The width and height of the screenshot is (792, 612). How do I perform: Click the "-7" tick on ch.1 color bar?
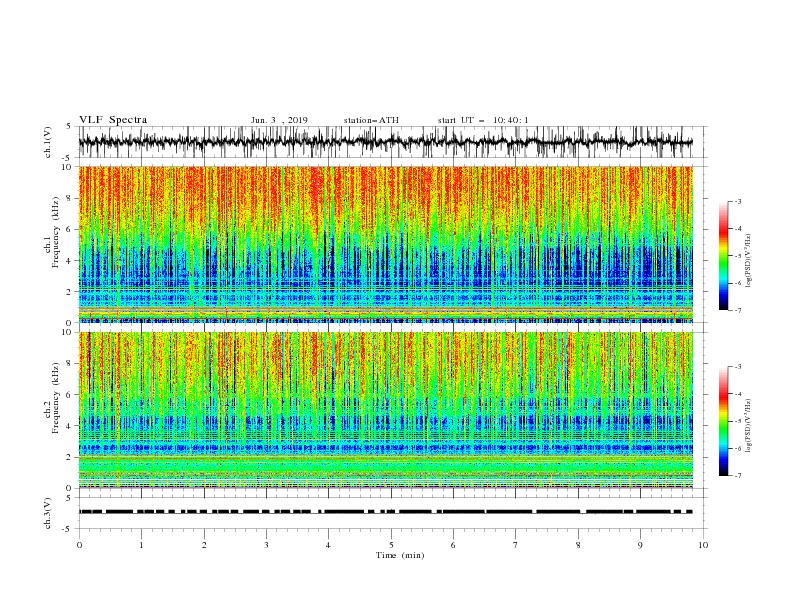pyautogui.click(x=738, y=310)
